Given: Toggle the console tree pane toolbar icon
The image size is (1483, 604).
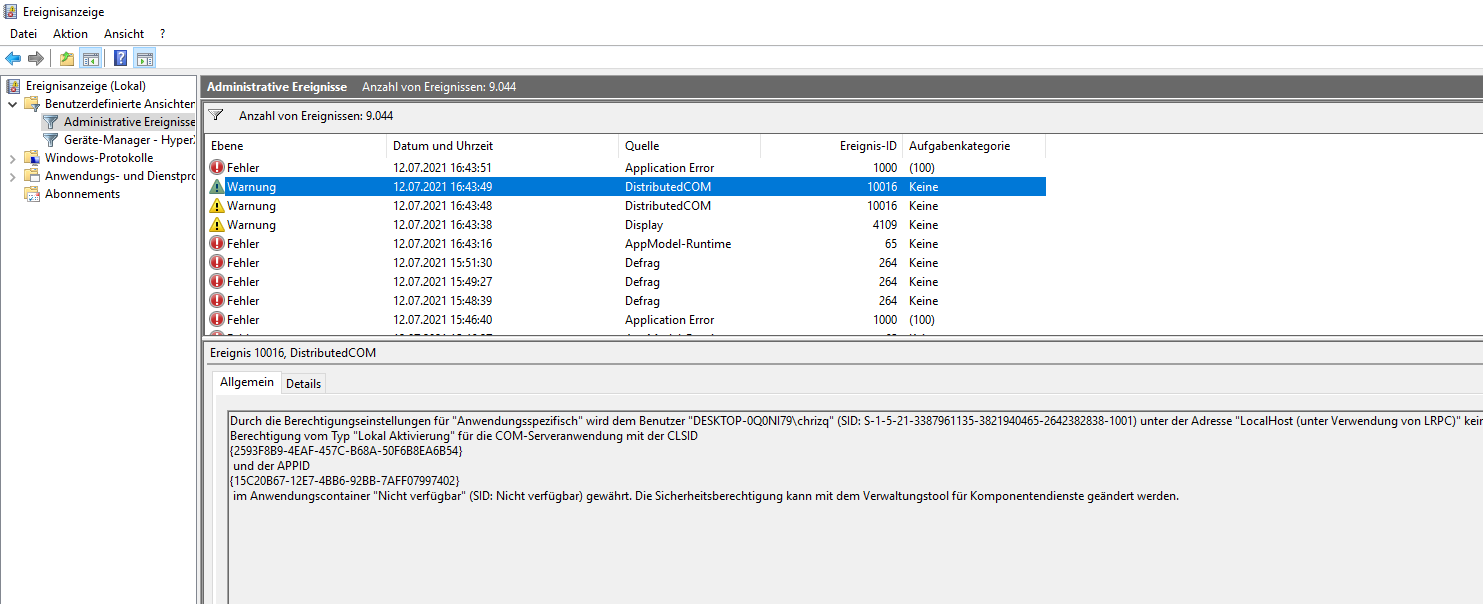Looking at the screenshot, I should [x=90, y=58].
